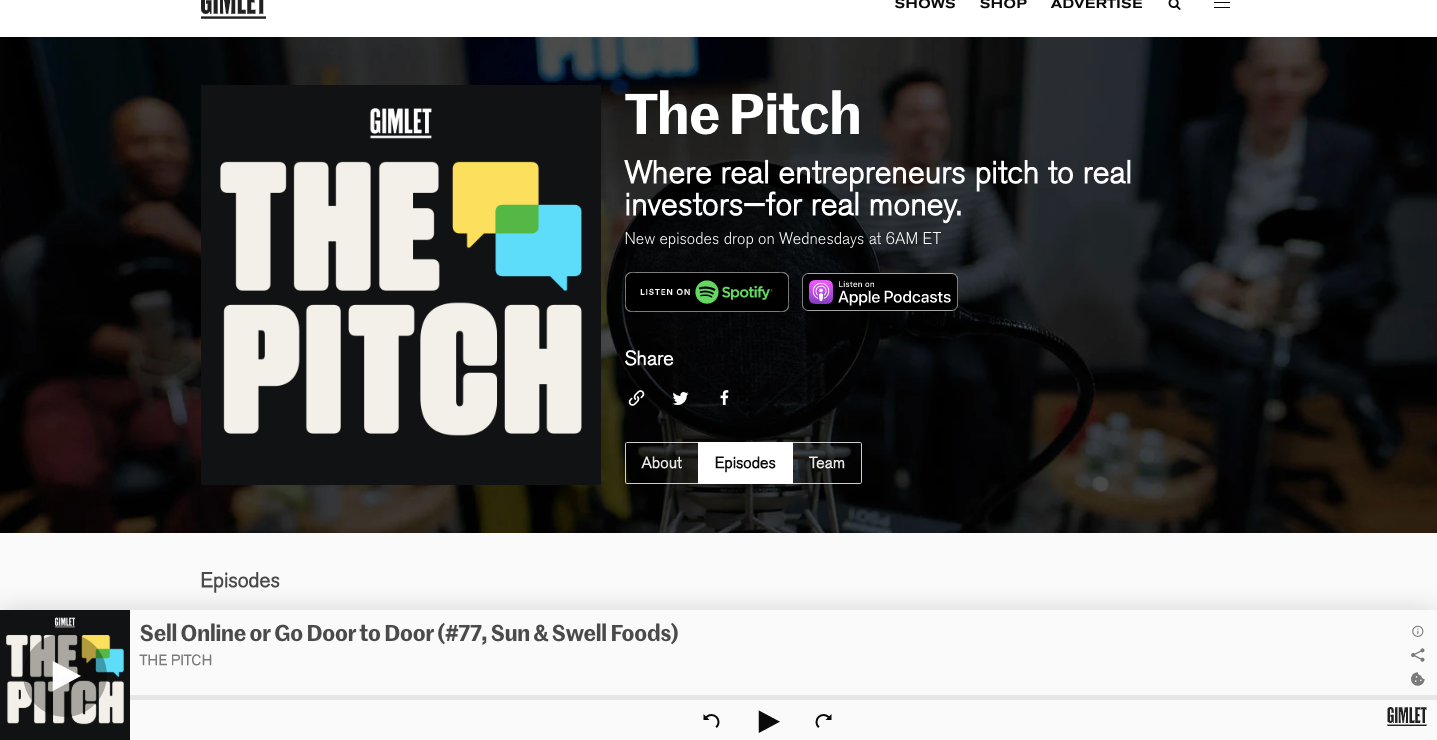
Task: Go to SHOP in the navigation
Action: click(x=1003, y=5)
